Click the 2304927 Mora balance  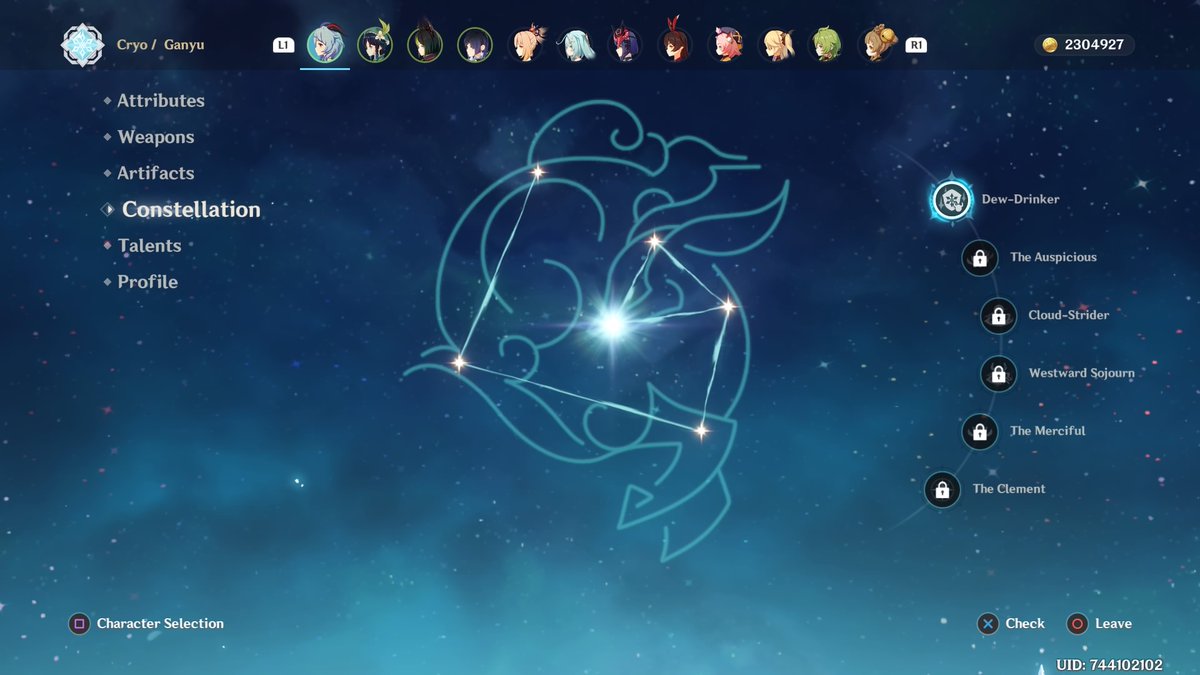(x=1094, y=45)
